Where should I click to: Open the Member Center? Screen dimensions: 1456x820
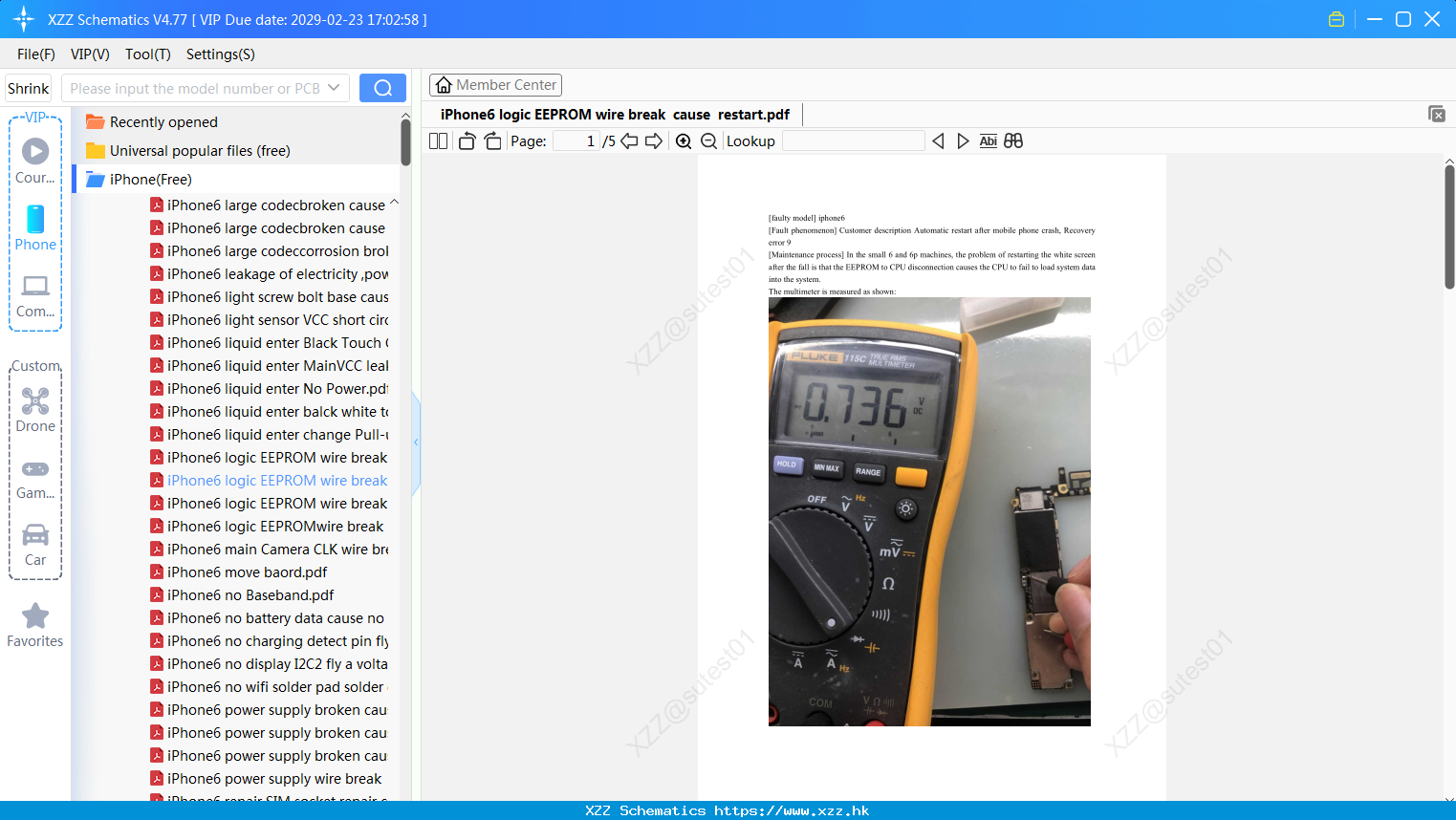coord(495,85)
